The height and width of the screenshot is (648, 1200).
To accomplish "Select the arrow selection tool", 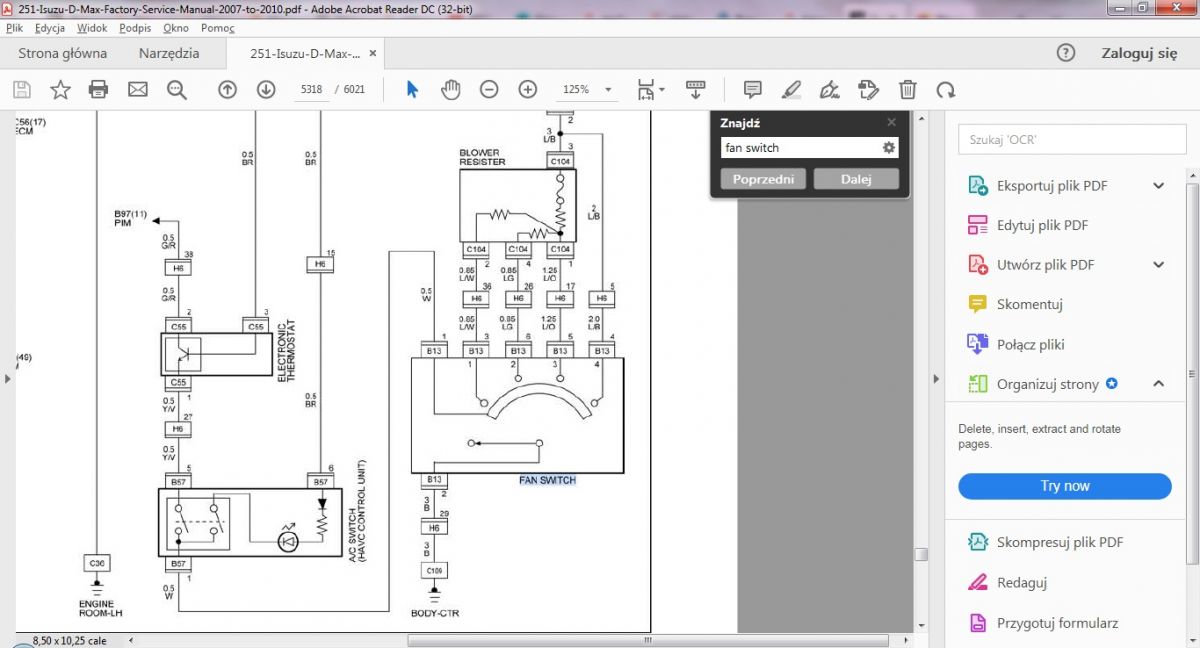I will click(x=412, y=90).
